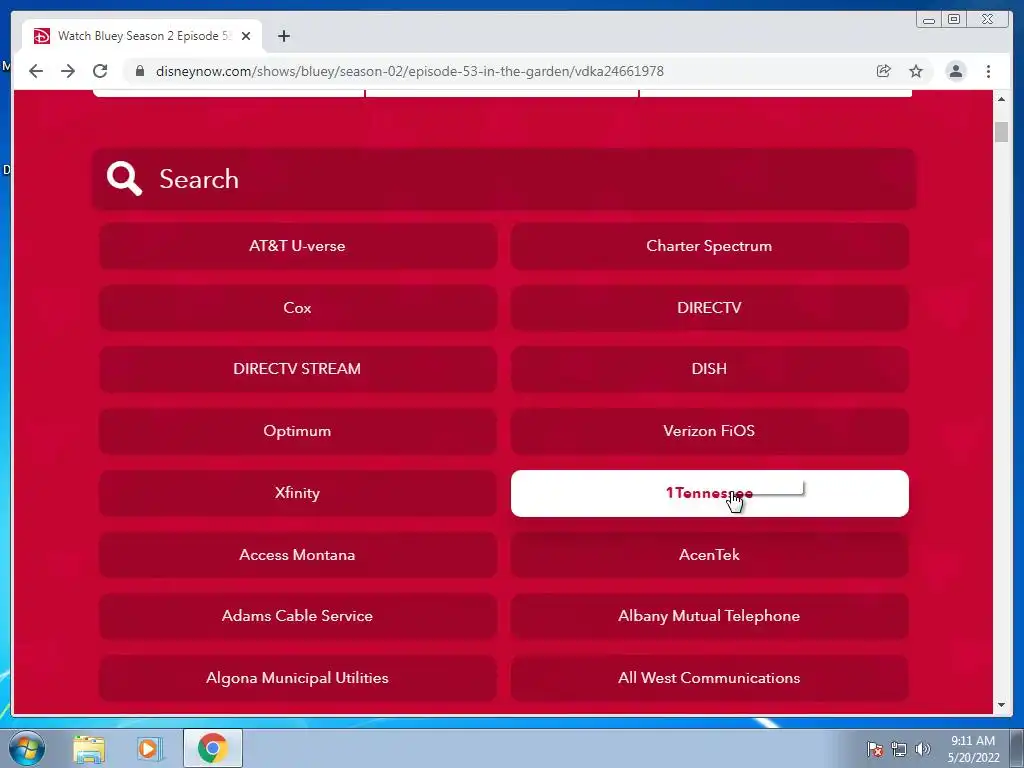This screenshot has height=768, width=1024.
Task: Select All West Communications provider
Action: pos(709,678)
